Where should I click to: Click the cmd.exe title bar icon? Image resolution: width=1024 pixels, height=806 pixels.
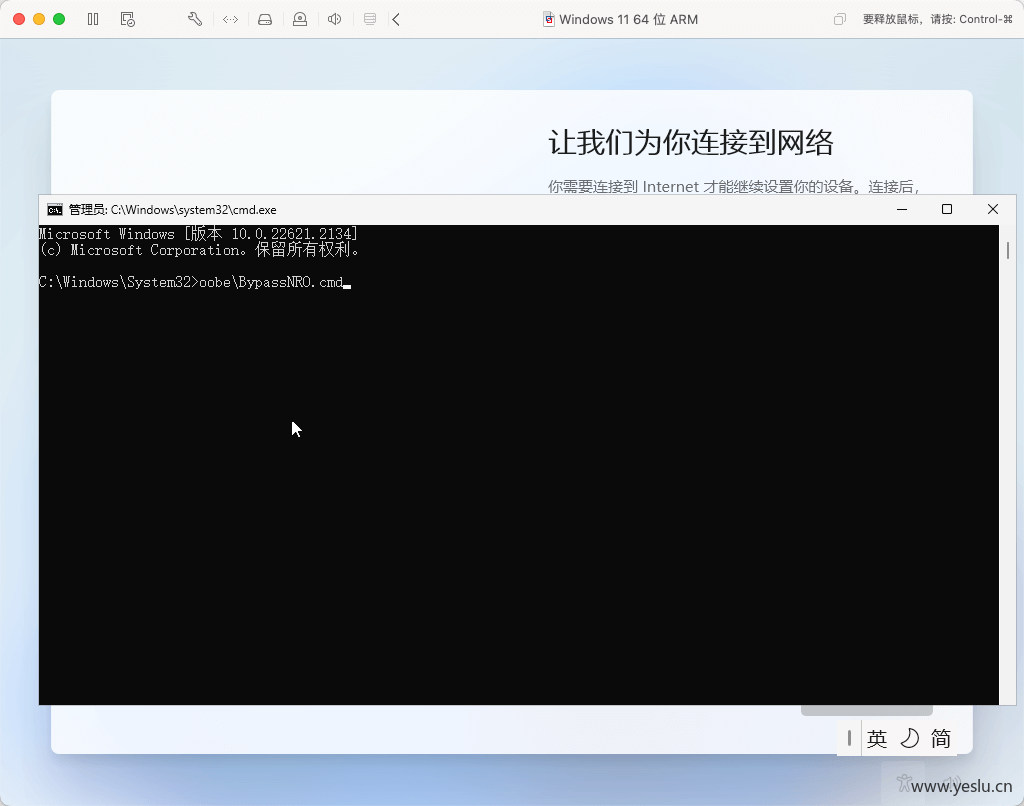[x=55, y=210]
